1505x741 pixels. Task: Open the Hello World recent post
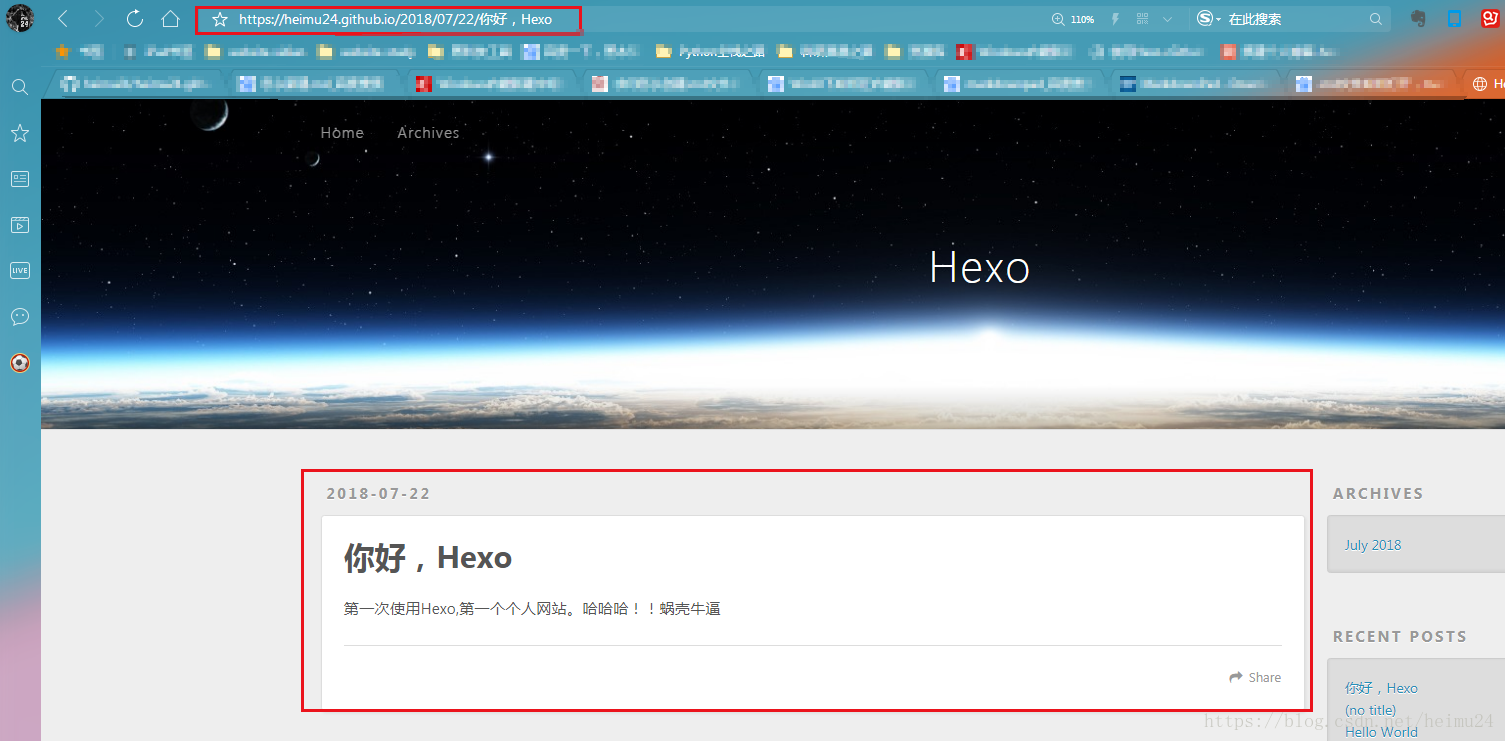coord(1381,732)
